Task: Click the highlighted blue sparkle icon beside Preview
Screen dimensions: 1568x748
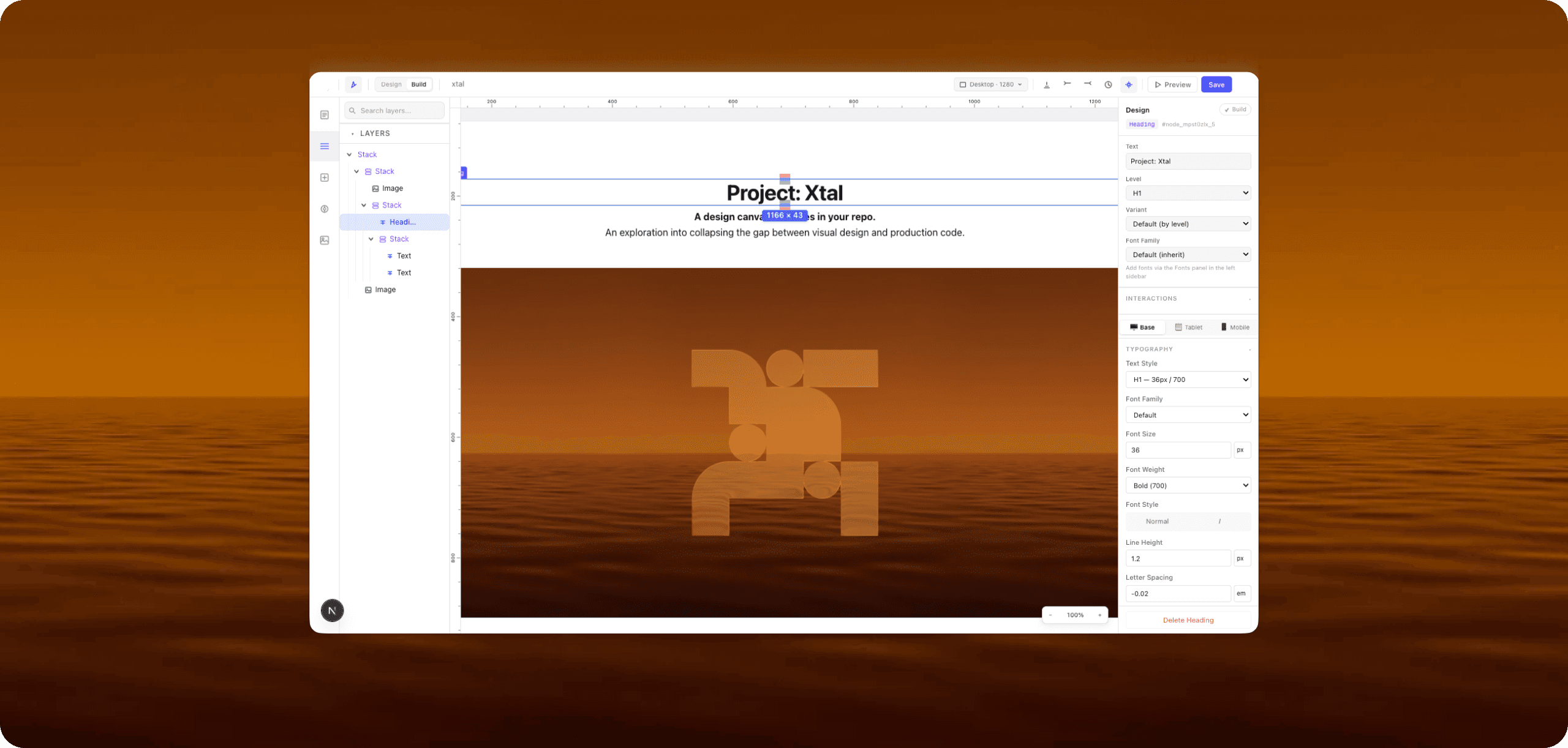Action: [x=1129, y=84]
